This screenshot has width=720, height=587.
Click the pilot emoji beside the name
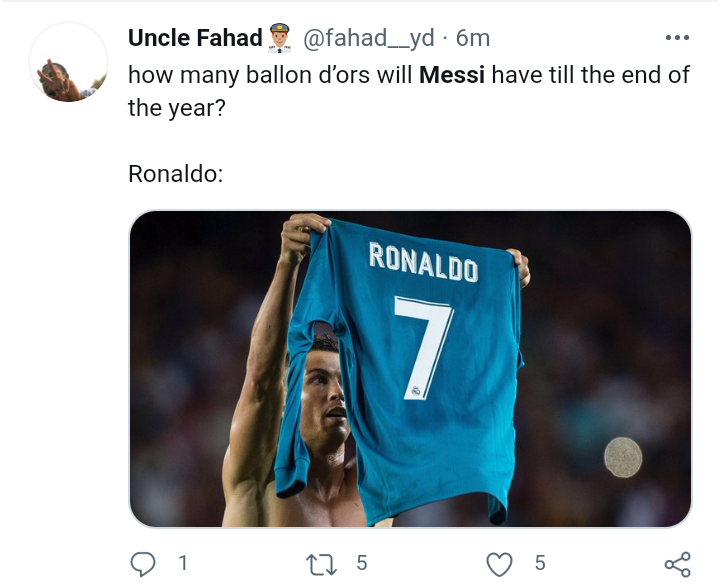[280, 38]
